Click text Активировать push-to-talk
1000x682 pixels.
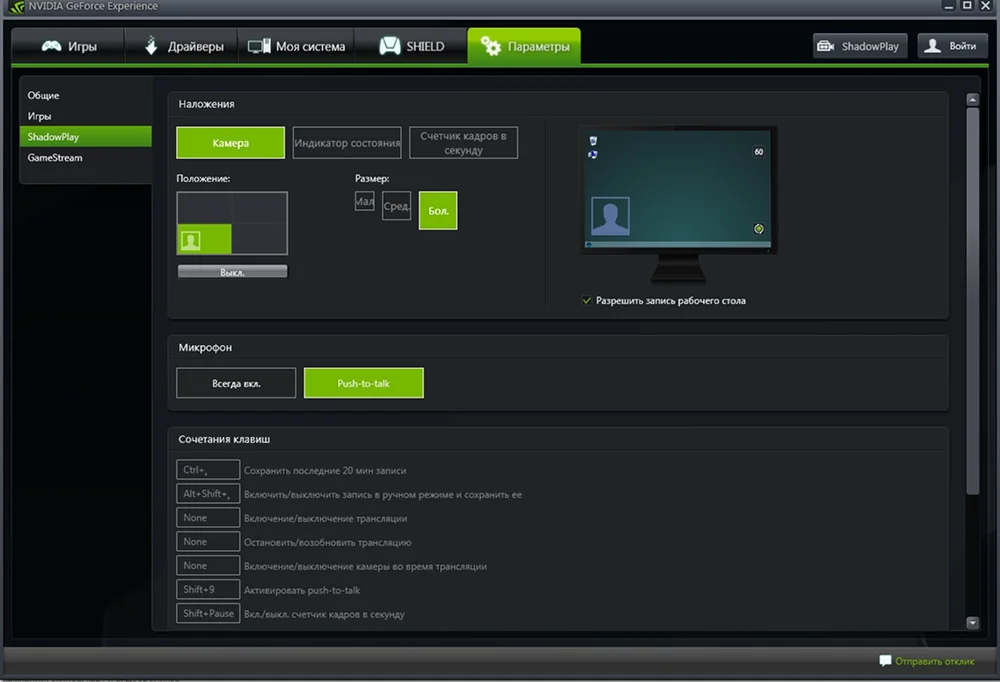[302, 590]
